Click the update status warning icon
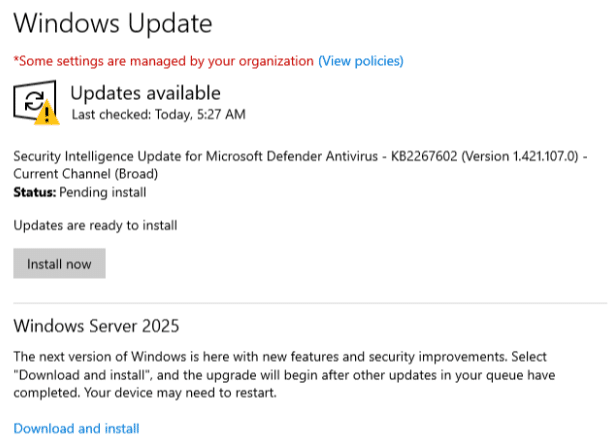This screenshot has height=443, width=608. point(36,103)
